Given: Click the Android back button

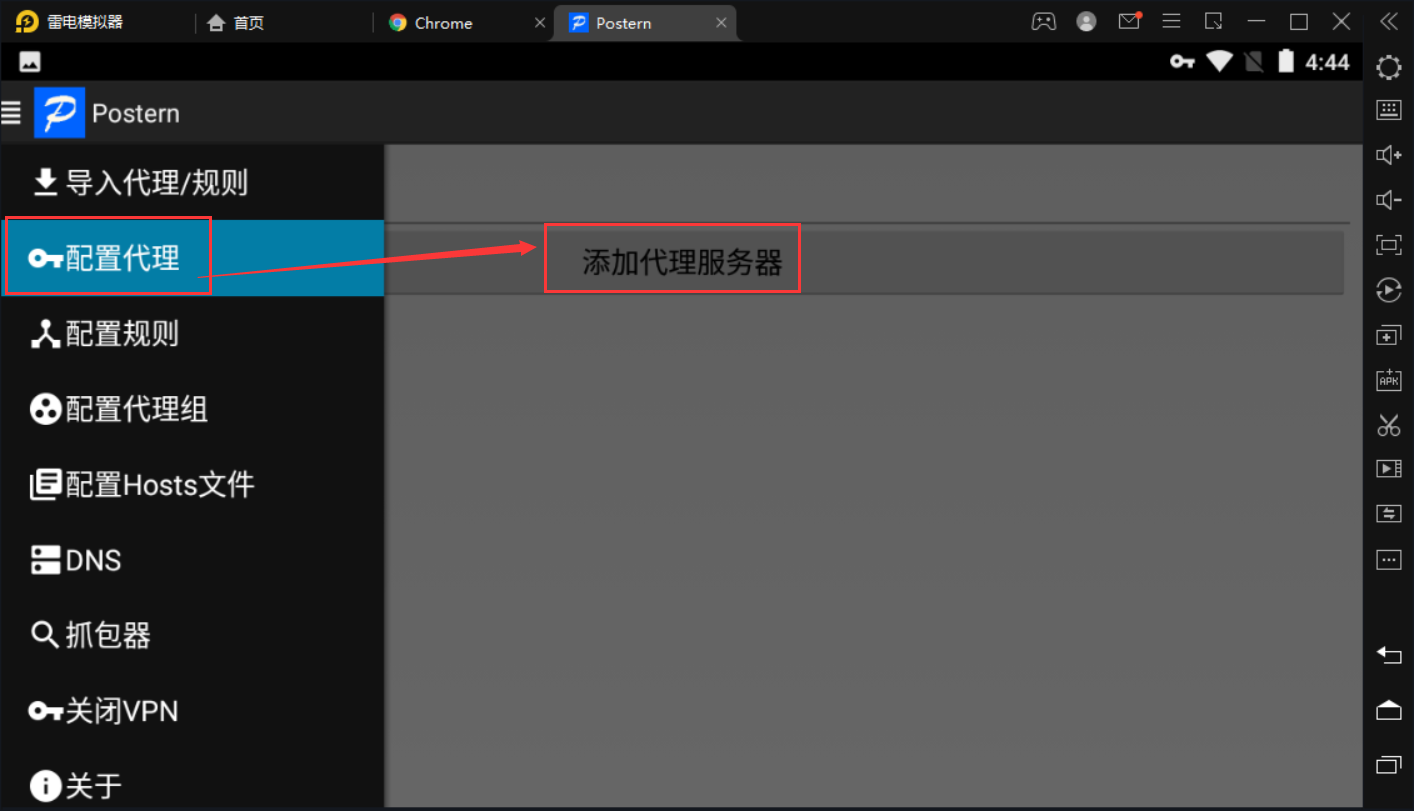Looking at the screenshot, I should [1389, 655].
